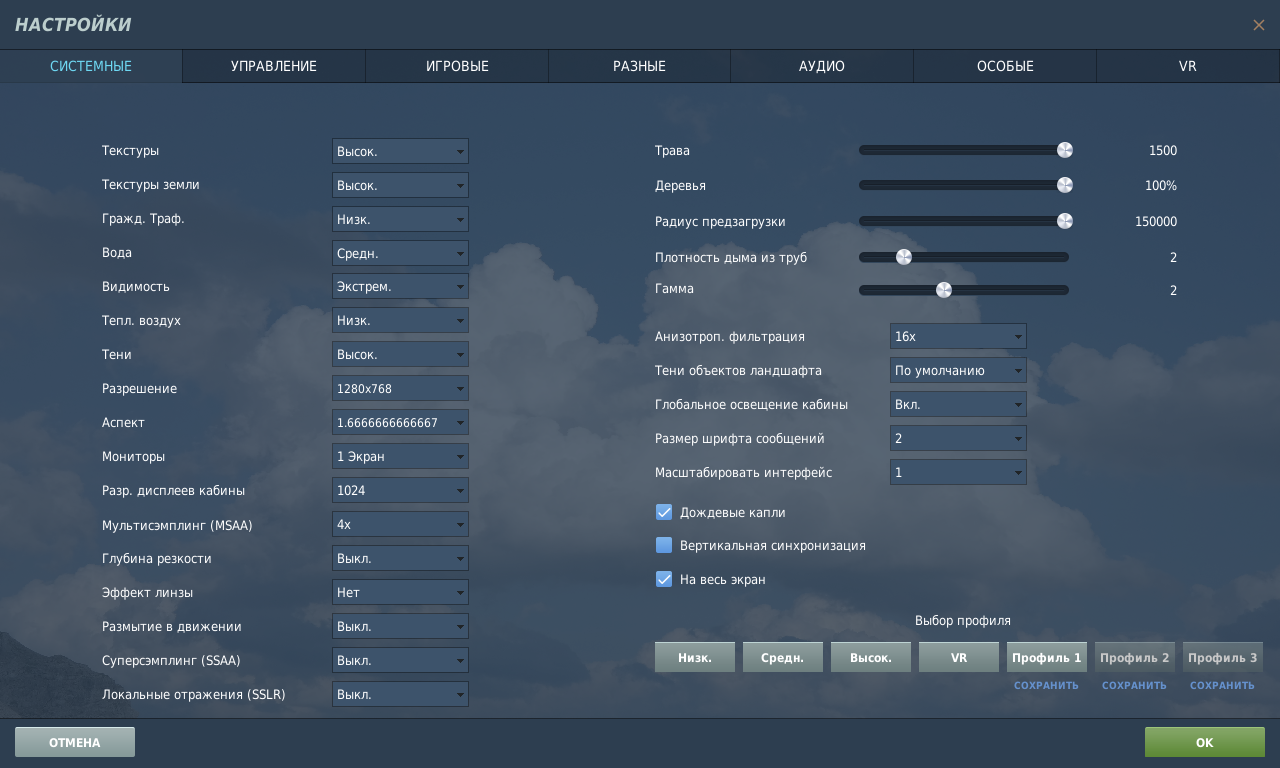The height and width of the screenshot is (768, 1280).
Task: Click the Радиус предзагрузки slider handle
Action: coord(1065,221)
